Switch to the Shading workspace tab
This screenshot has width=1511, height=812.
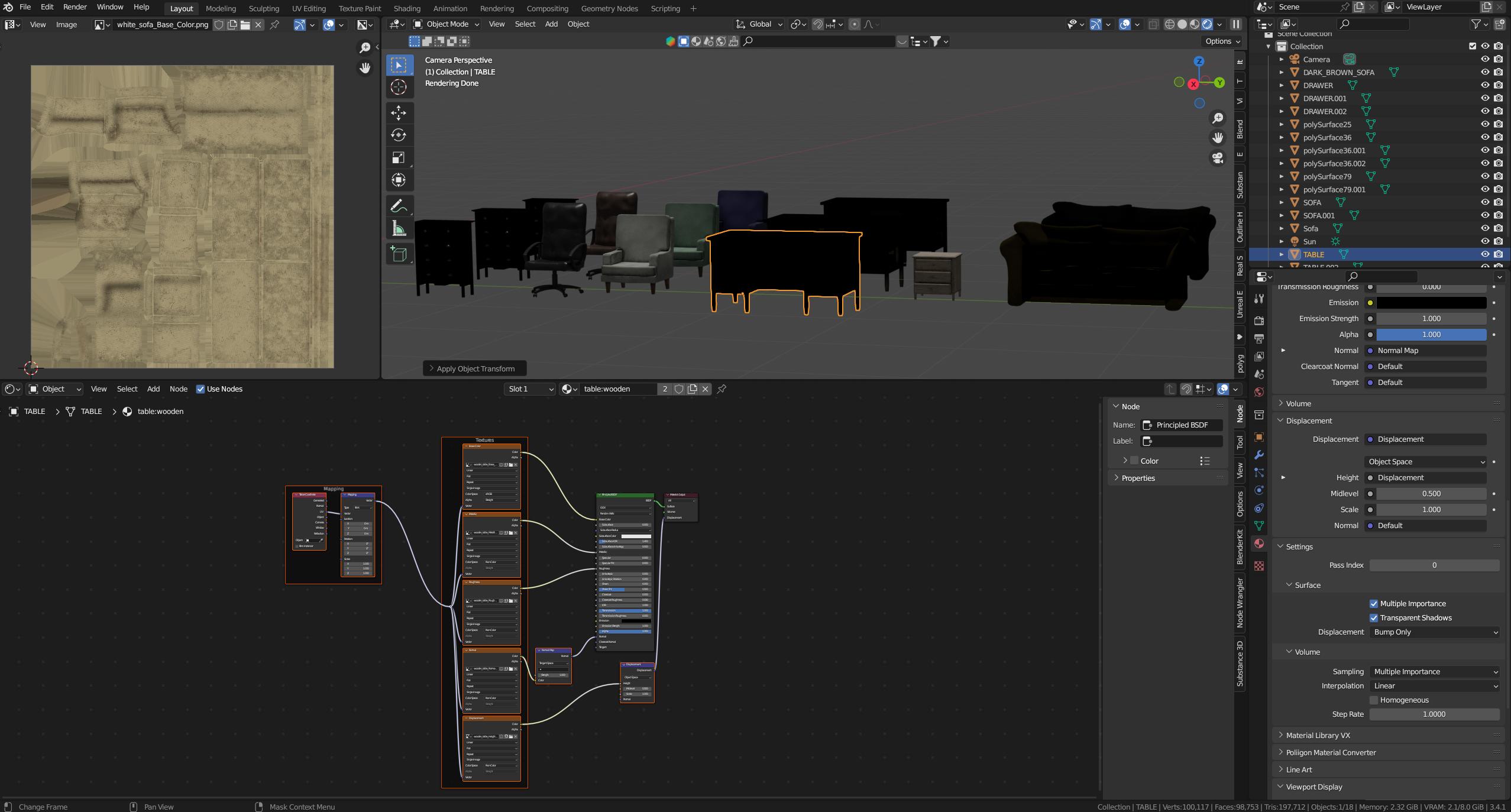click(407, 8)
